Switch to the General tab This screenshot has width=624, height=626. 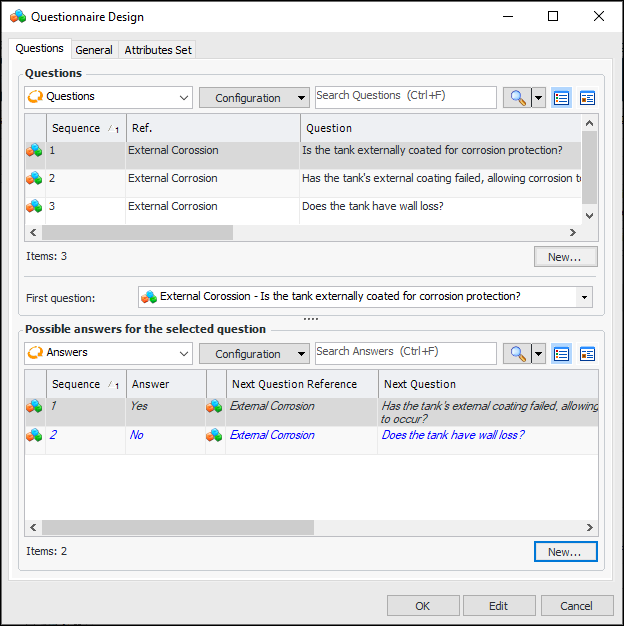(94, 50)
